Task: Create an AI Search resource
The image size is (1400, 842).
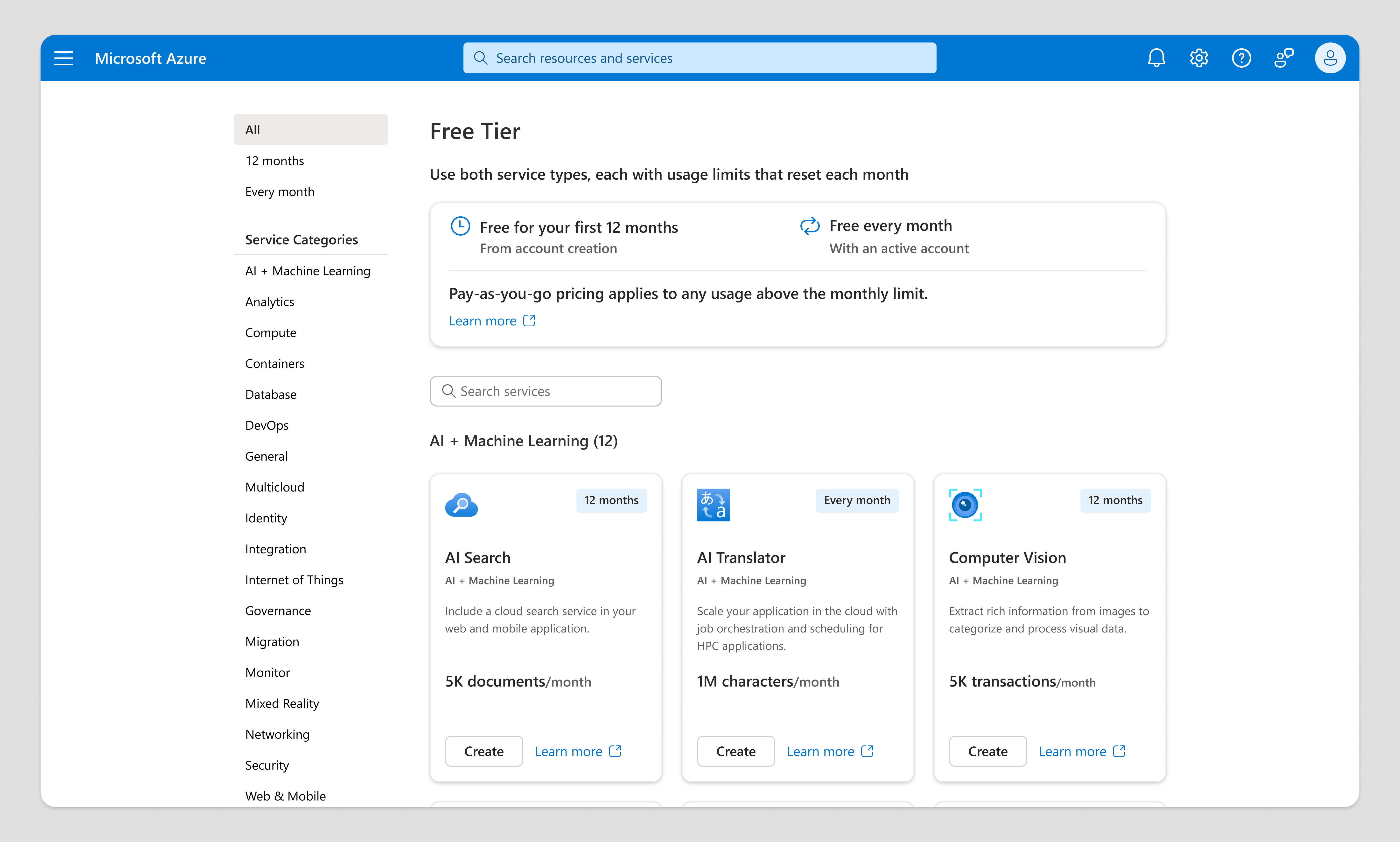Action: click(484, 751)
